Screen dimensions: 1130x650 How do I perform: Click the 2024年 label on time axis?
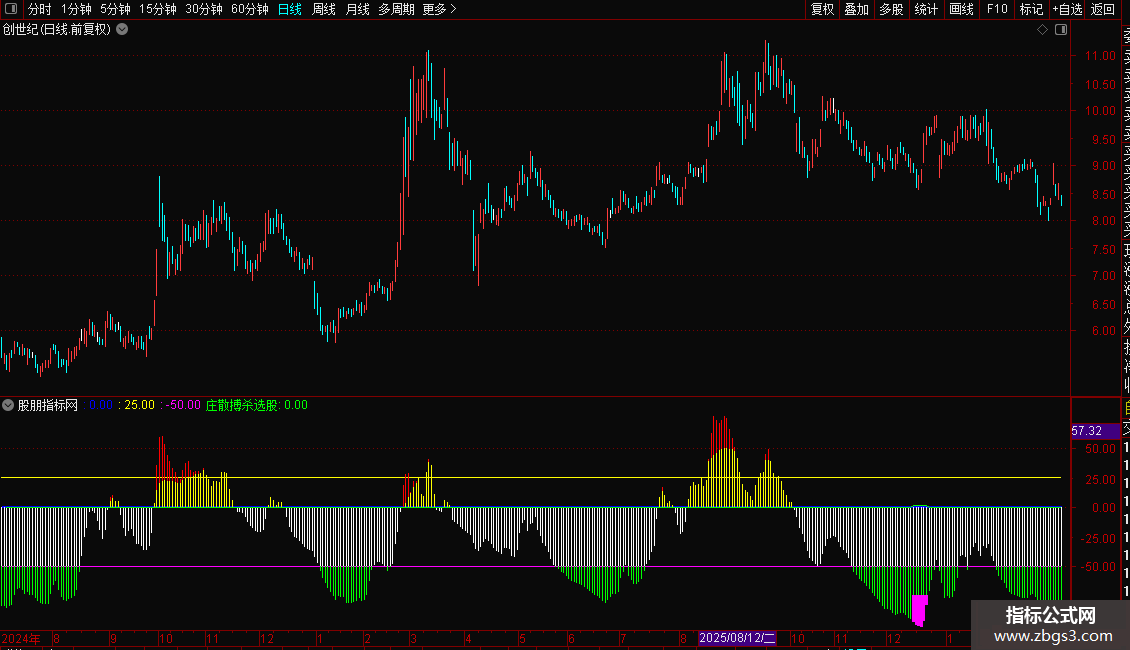21,638
